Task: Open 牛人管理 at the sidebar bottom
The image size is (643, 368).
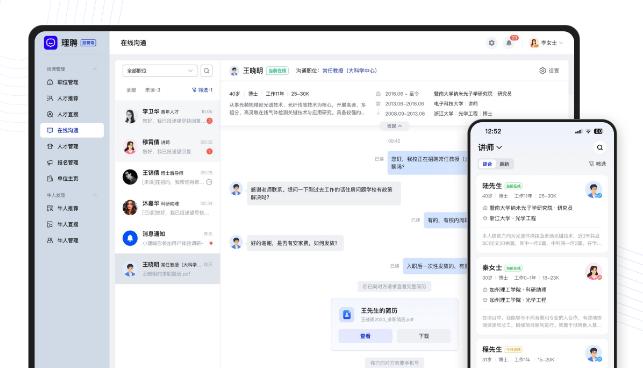Action: click(62, 240)
